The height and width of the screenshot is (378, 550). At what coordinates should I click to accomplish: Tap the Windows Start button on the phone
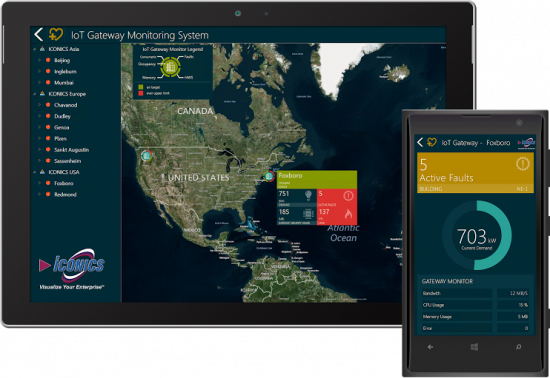click(x=474, y=347)
